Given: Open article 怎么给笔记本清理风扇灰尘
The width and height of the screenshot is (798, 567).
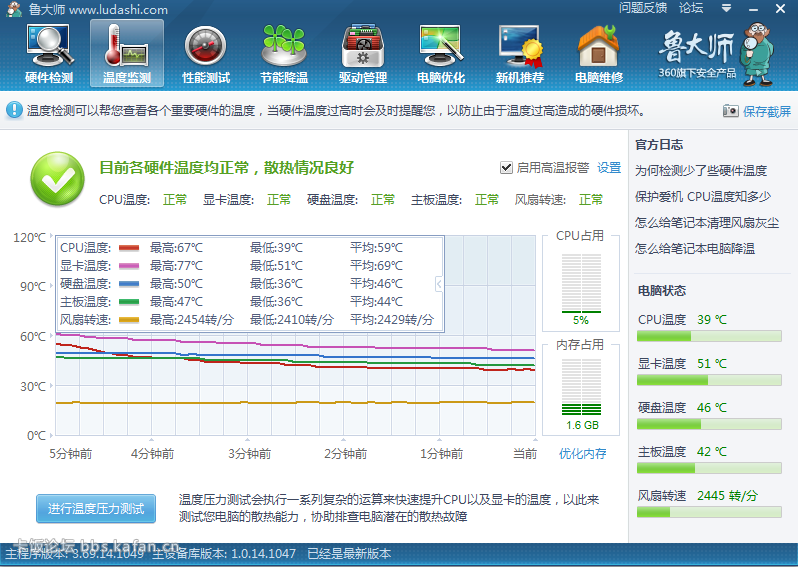Looking at the screenshot, I should (706, 222).
